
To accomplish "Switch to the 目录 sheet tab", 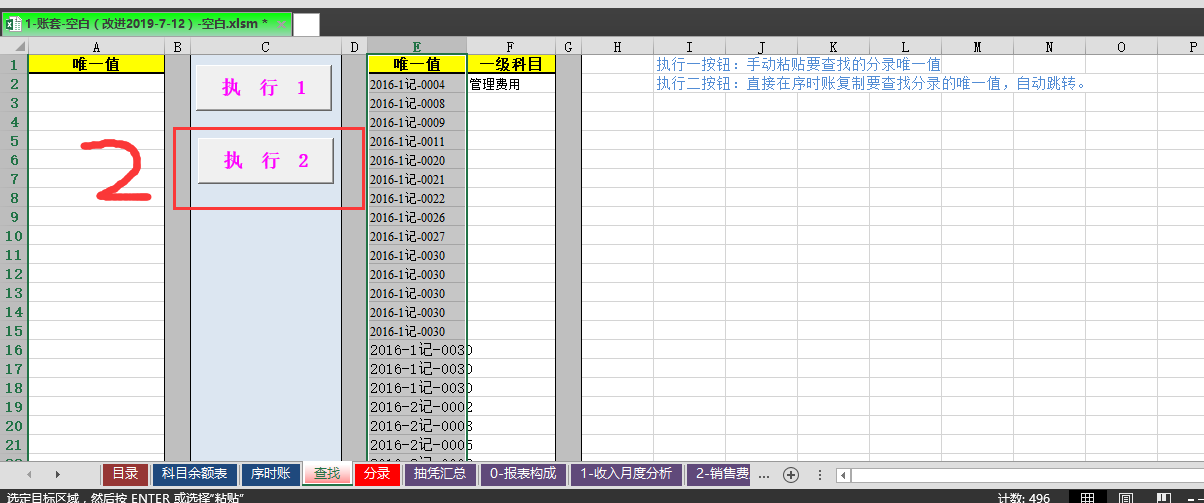I will click(125, 474).
